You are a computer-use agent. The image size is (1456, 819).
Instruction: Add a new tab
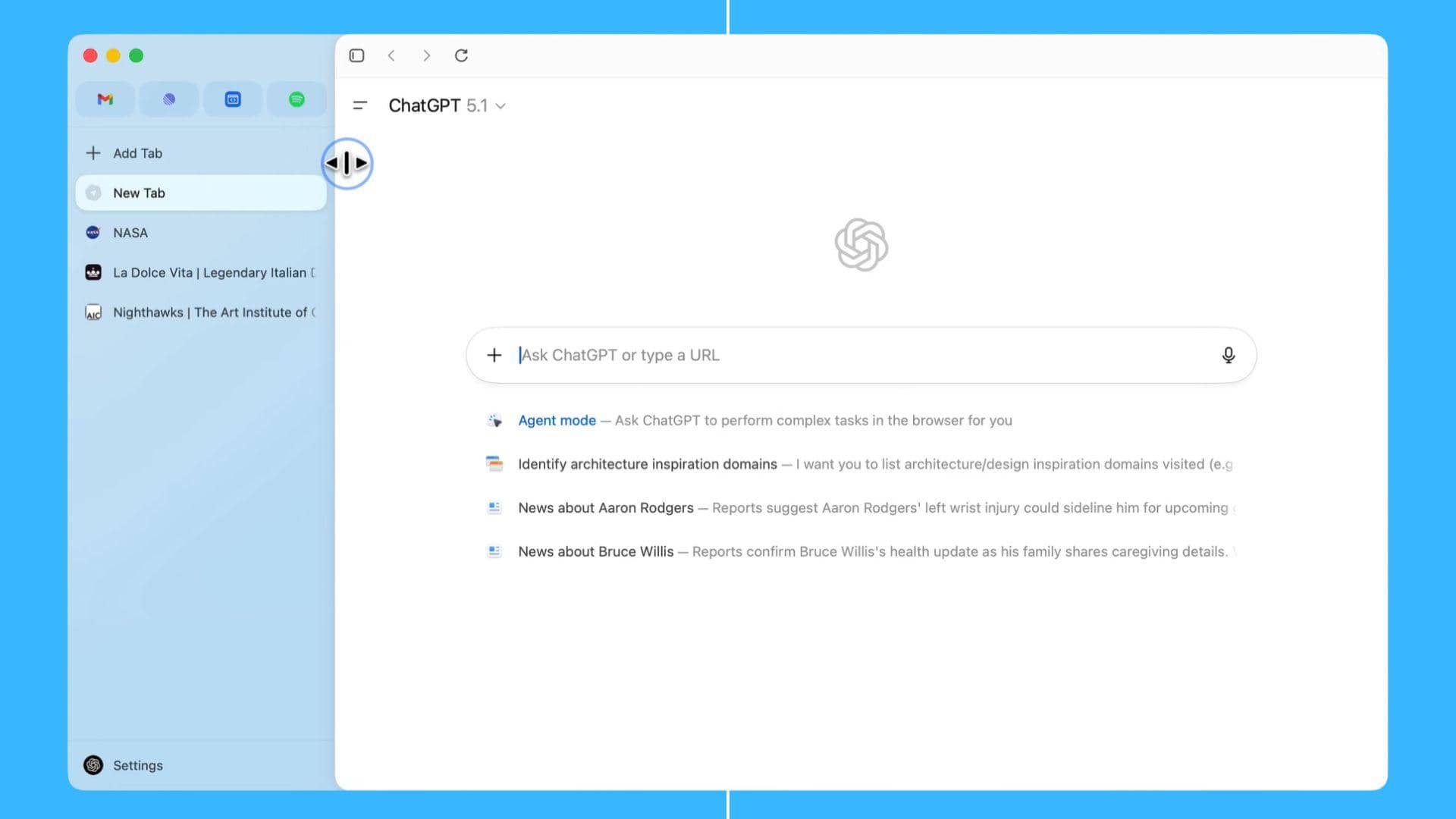click(x=138, y=152)
